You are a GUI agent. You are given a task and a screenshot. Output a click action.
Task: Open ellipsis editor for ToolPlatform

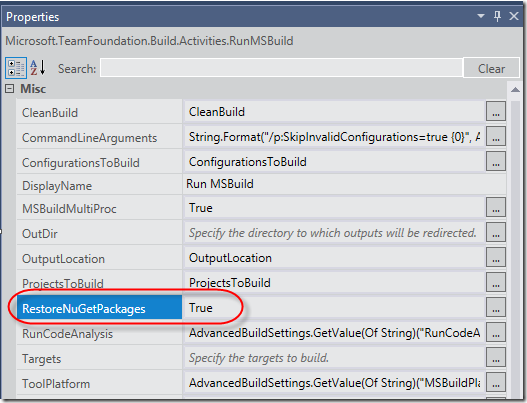pos(496,382)
